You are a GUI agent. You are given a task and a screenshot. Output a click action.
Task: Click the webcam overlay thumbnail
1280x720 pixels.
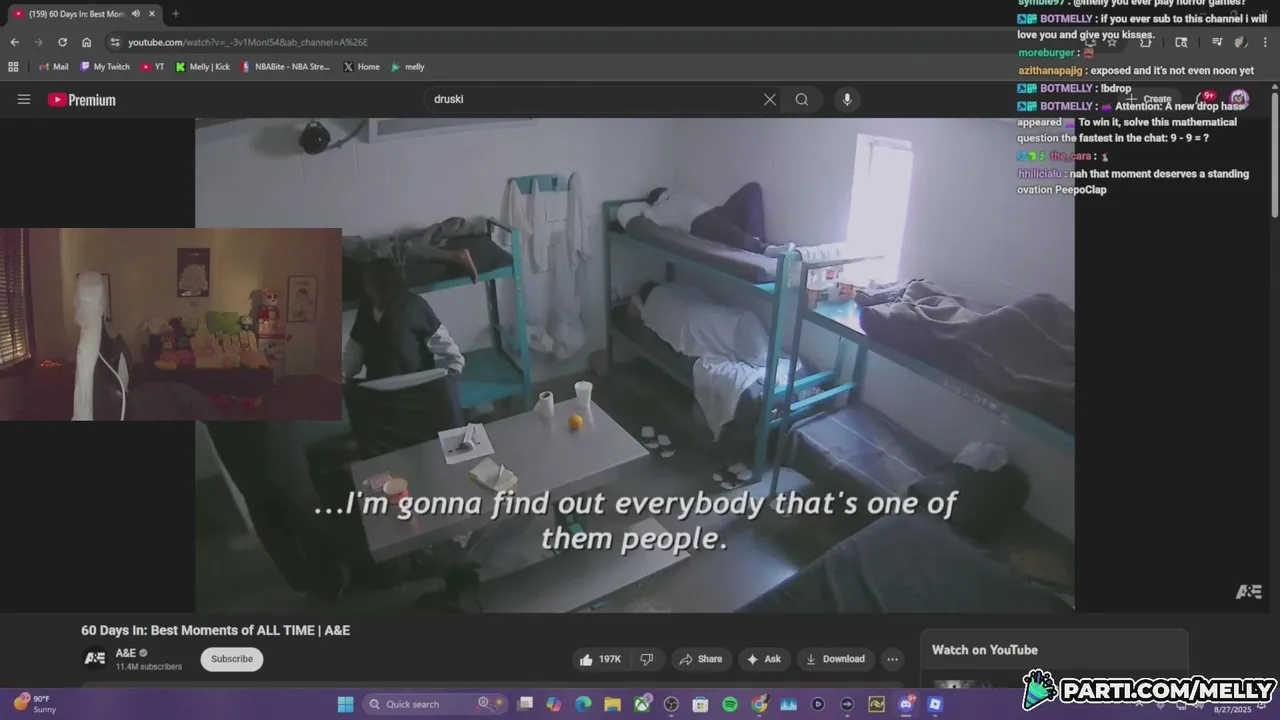(171, 324)
